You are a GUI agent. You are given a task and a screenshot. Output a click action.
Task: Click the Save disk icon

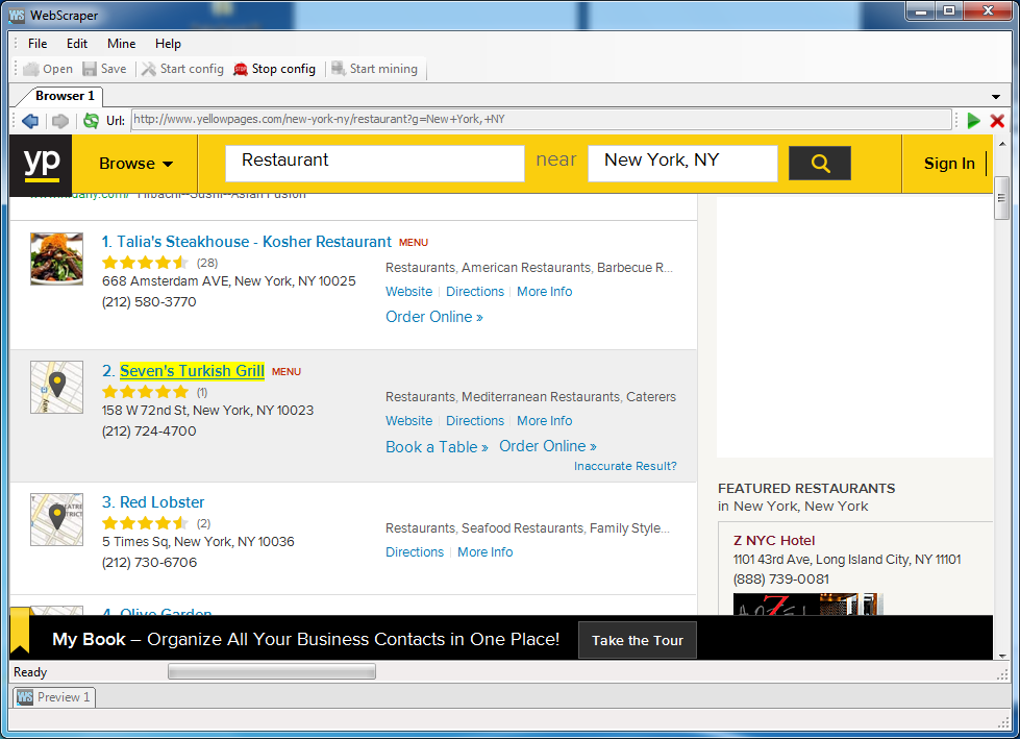click(90, 69)
